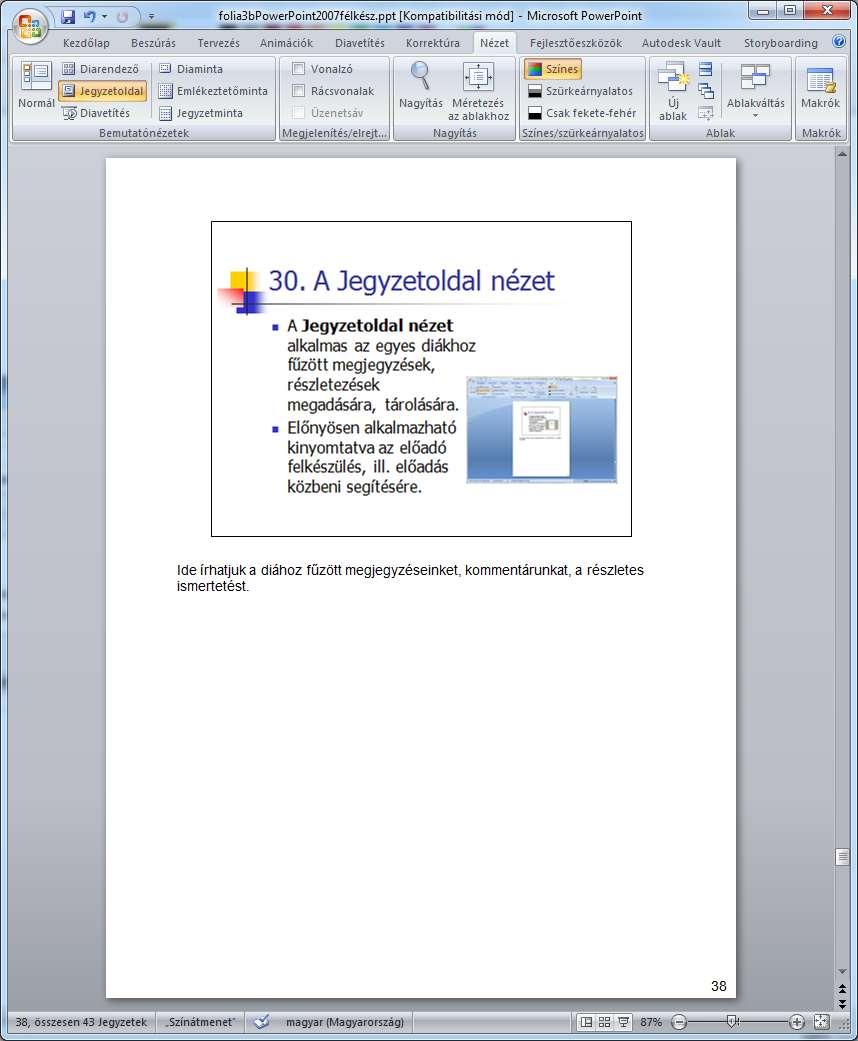Switch to the Beszúrás tab
Image resolution: width=858 pixels, height=1041 pixels.
(x=153, y=43)
